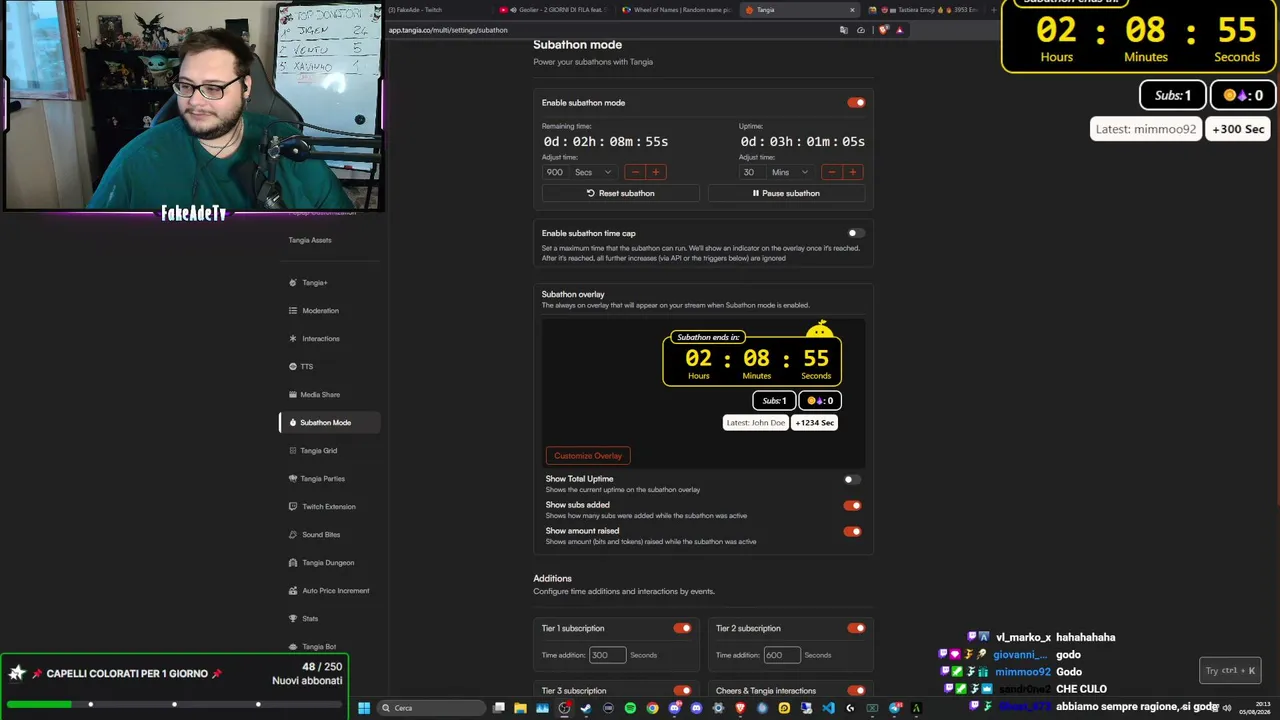Open File Explorer from the taskbar
Image resolution: width=1280 pixels, height=720 pixels.
click(520, 708)
